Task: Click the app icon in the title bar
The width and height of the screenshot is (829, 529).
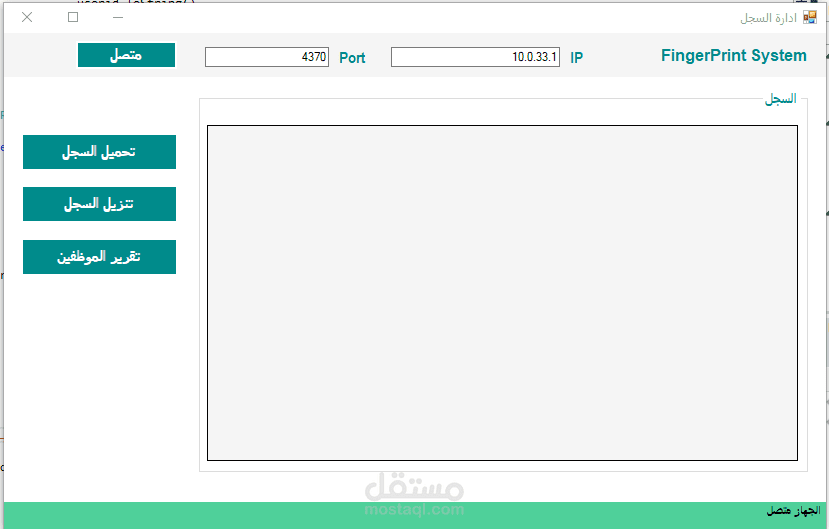Action: 809,17
